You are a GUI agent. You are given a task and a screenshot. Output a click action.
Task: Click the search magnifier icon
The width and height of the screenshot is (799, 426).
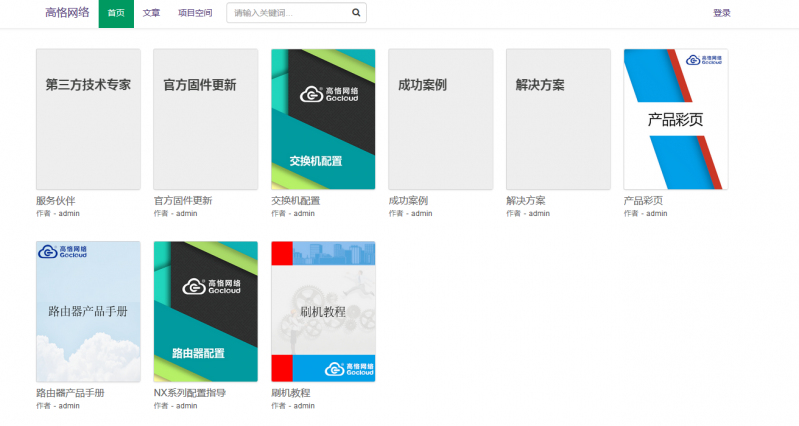click(x=356, y=13)
